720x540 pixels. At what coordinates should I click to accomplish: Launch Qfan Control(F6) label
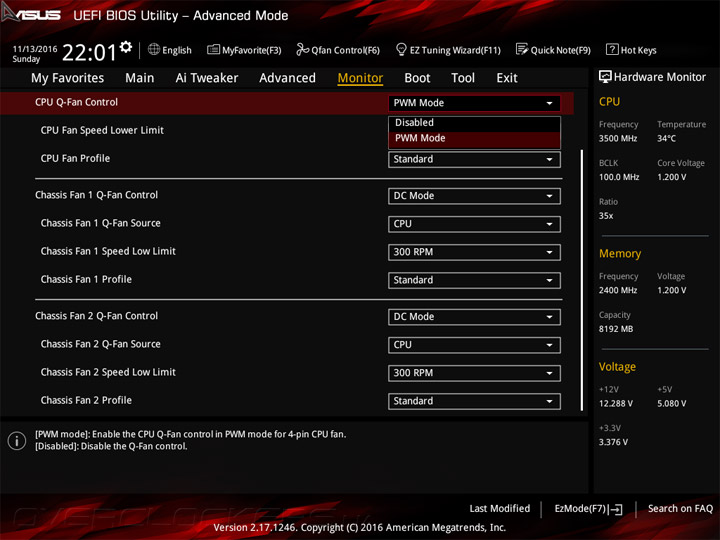(x=345, y=50)
